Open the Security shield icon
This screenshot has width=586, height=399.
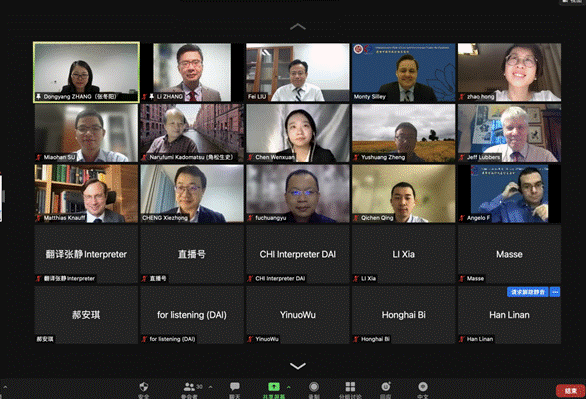click(x=144, y=387)
